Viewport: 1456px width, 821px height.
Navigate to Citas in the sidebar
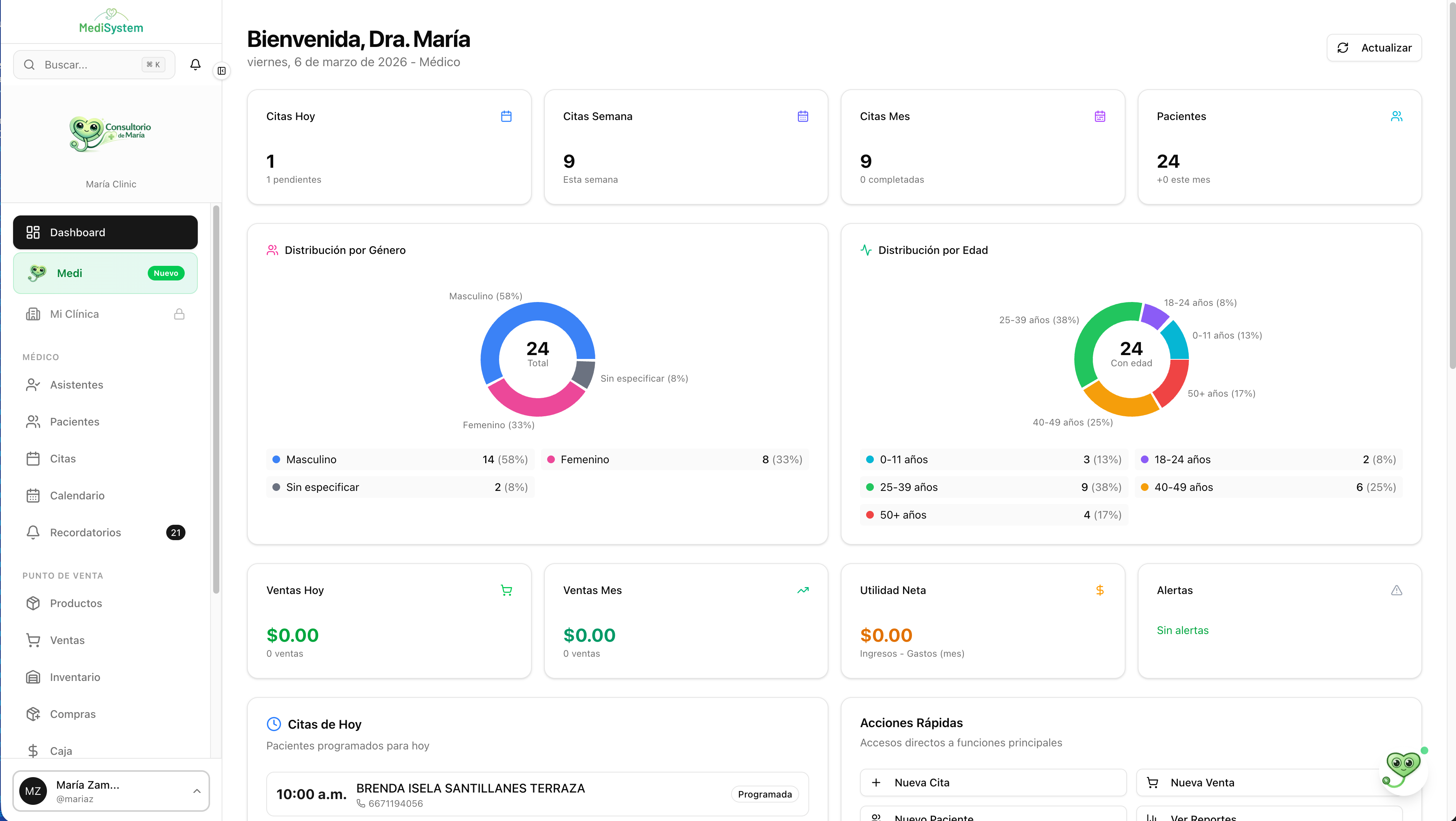coord(105,459)
